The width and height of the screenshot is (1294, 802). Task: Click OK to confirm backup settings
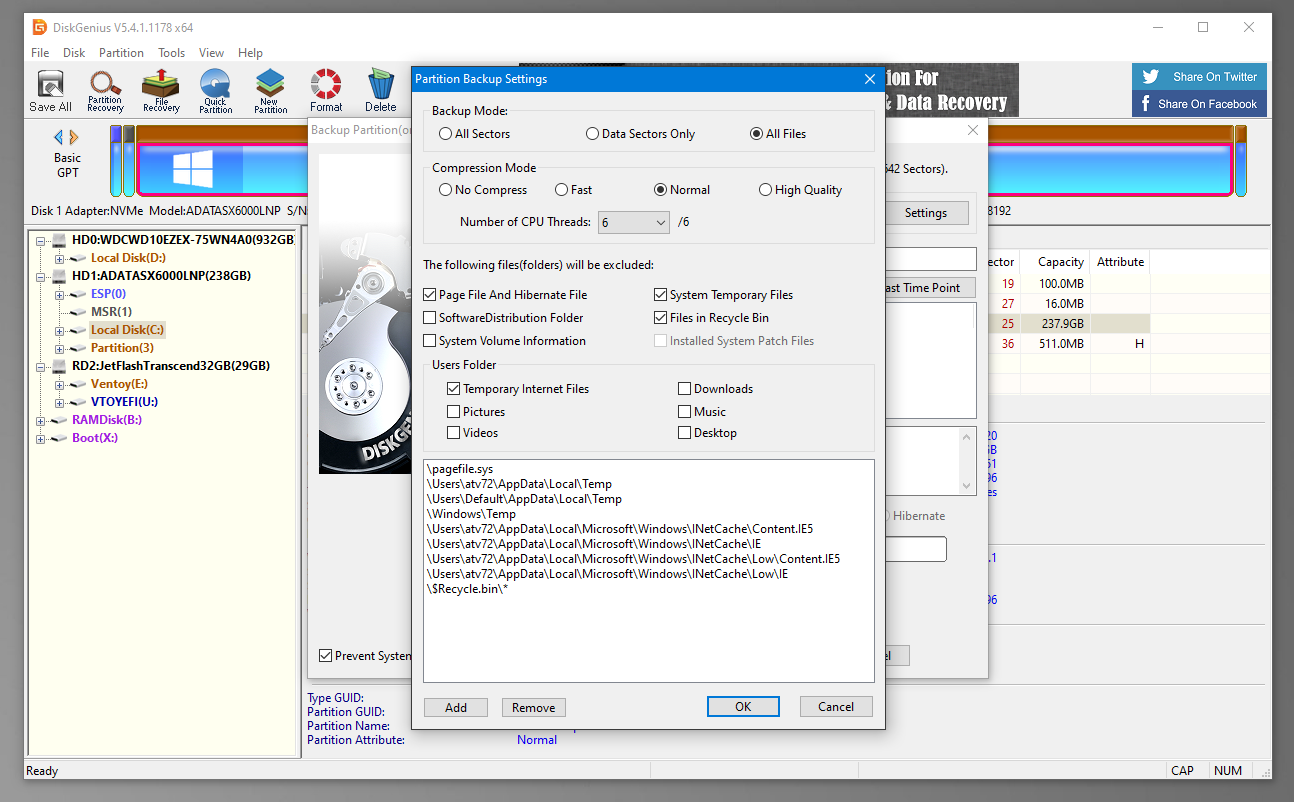(x=742, y=707)
